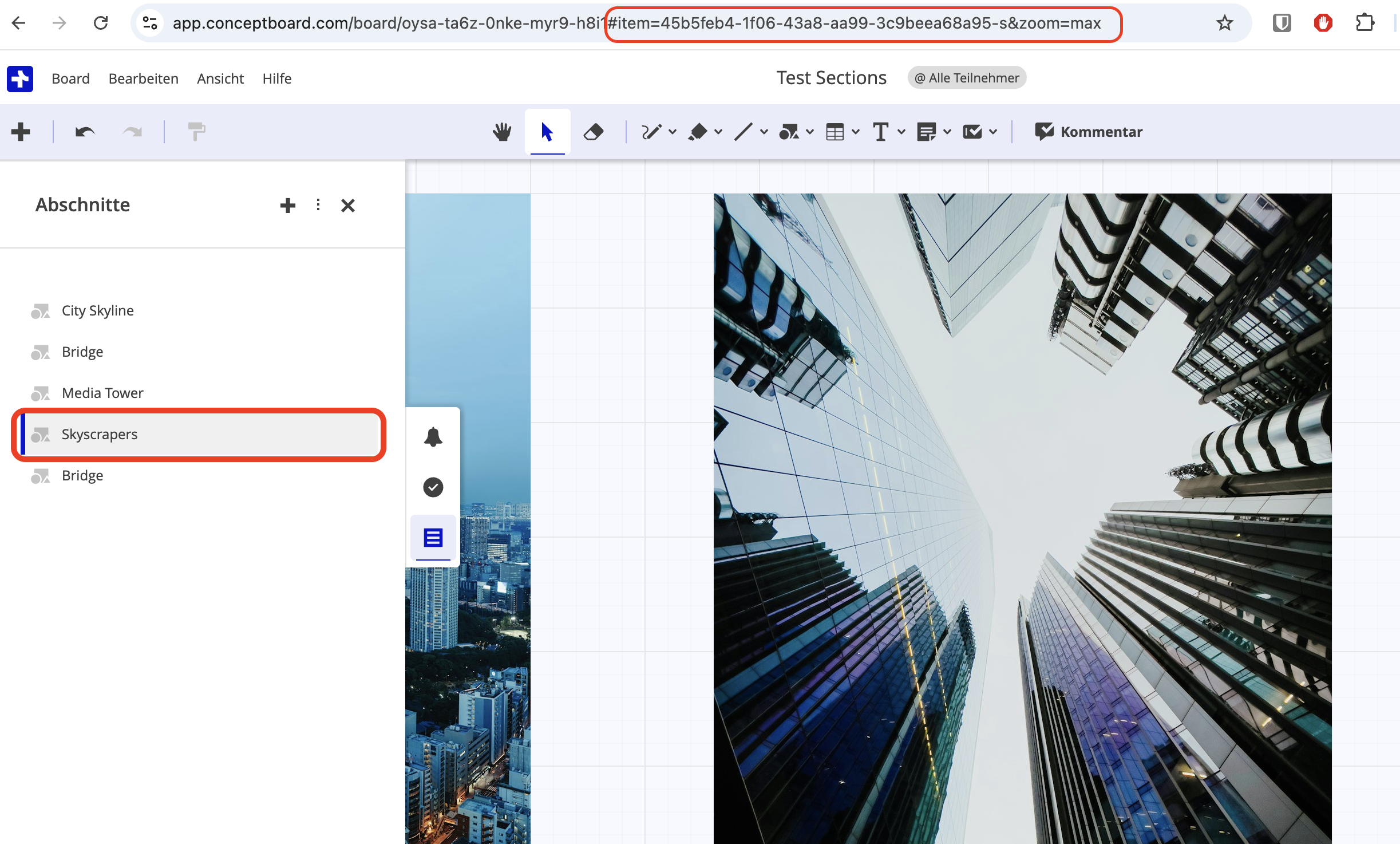The width and height of the screenshot is (1400, 844).
Task: Open the notifications bell panel
Action: click(433, 437)
